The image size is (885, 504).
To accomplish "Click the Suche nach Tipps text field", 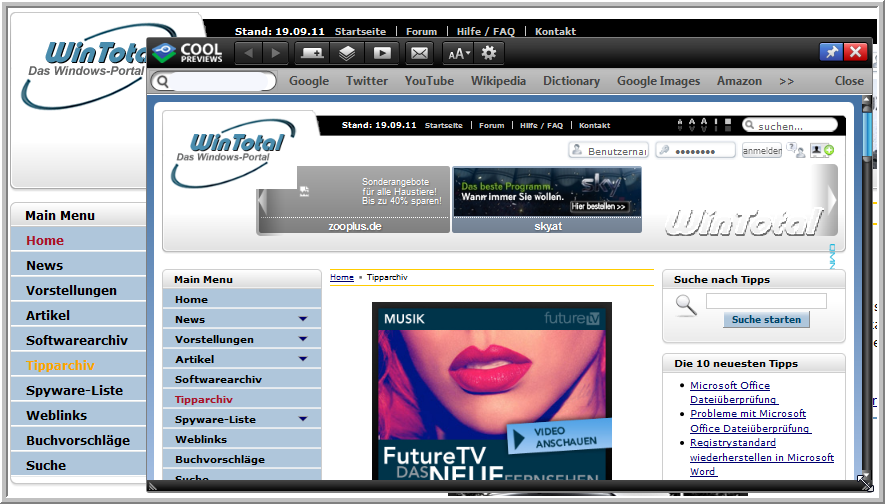I will click(x=766, y=301).
